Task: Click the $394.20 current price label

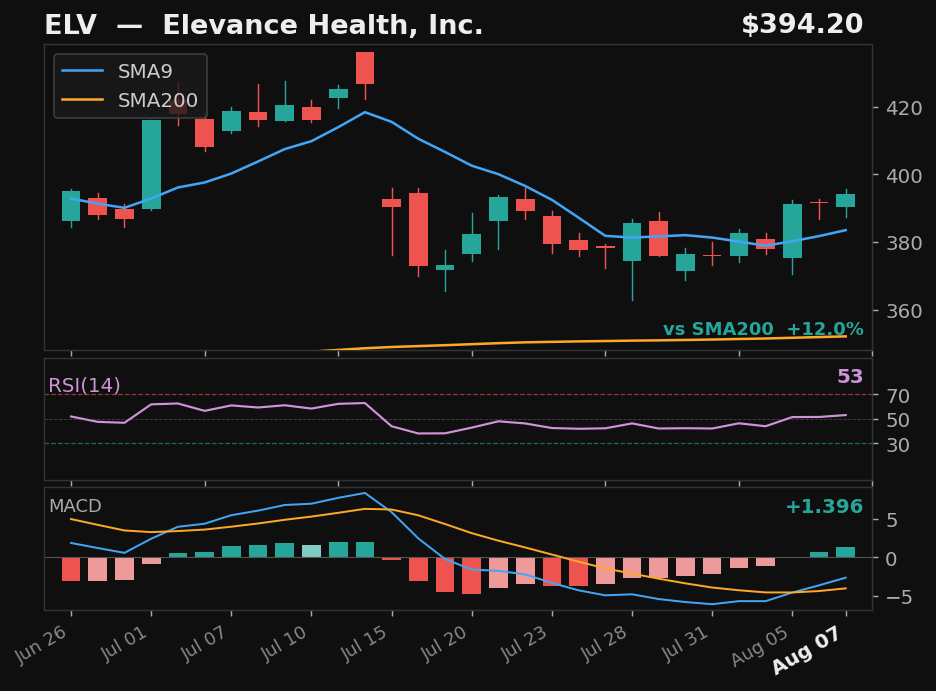Action: 802,25
